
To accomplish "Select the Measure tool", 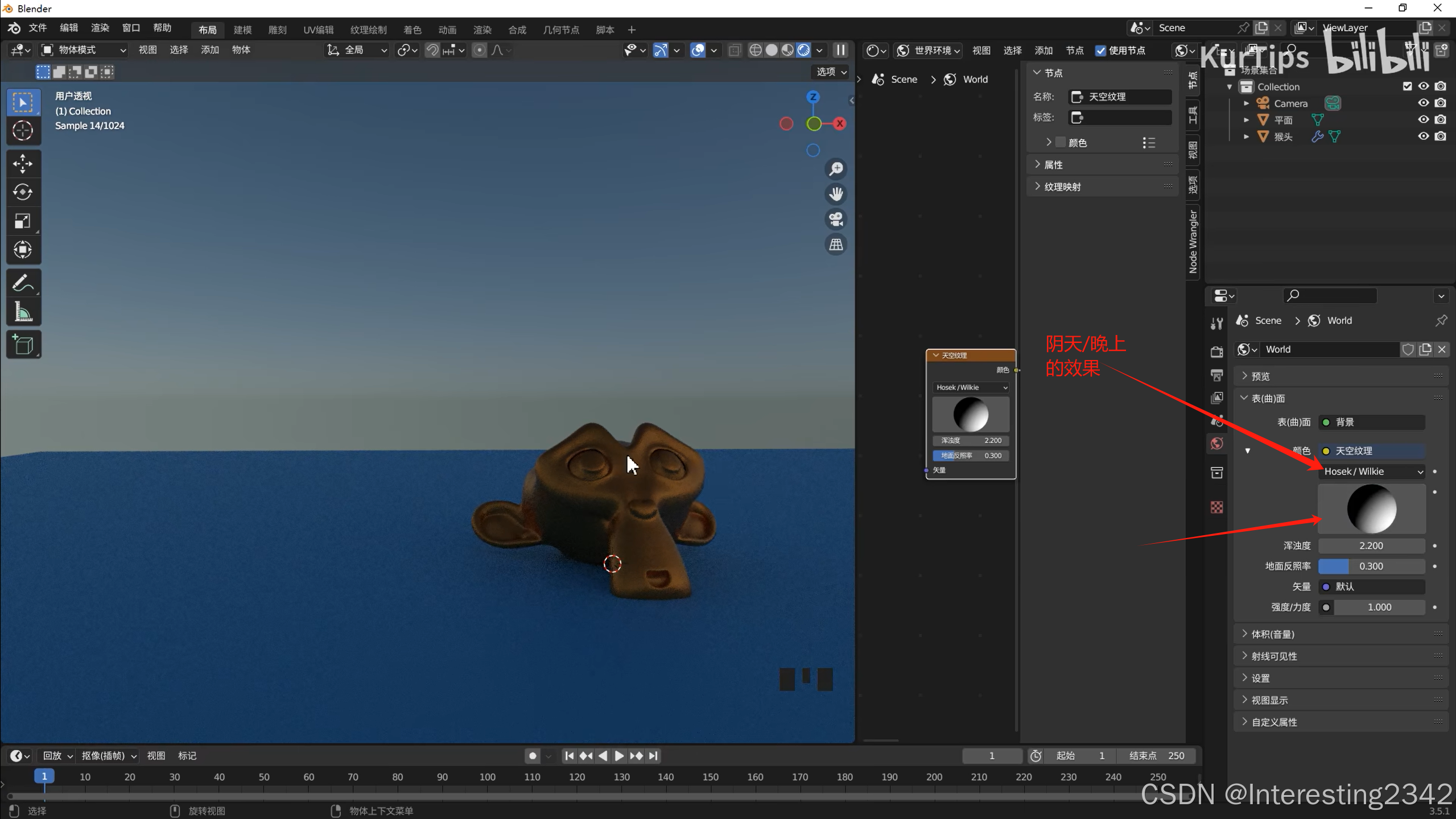I will pos(23,312).
